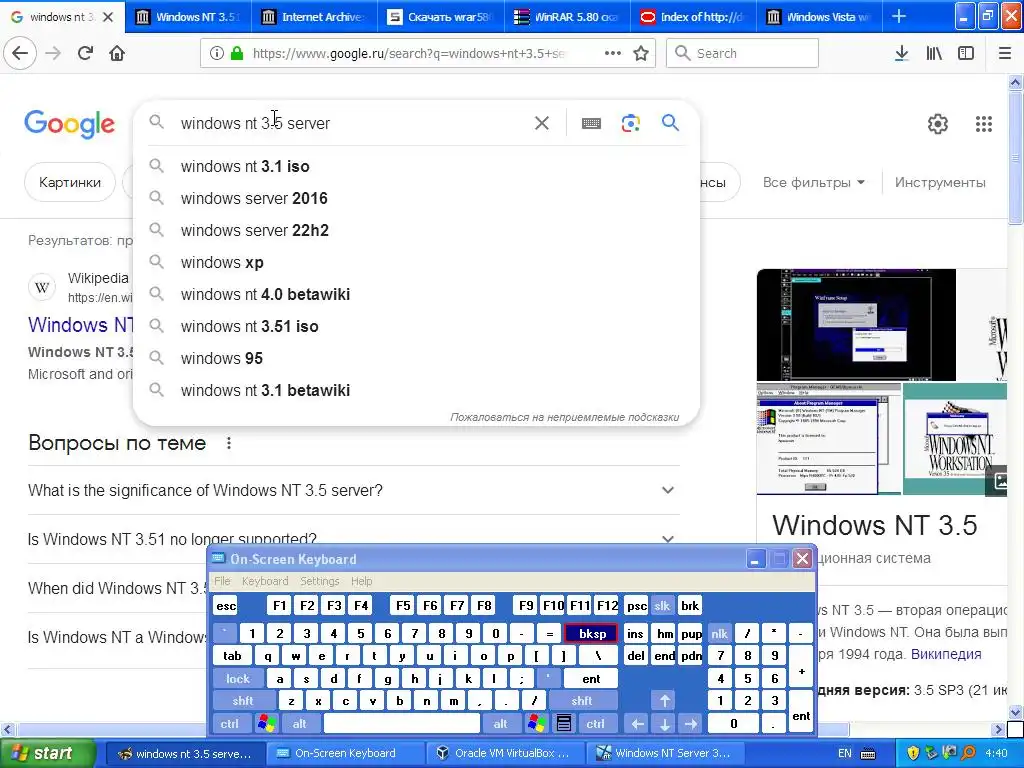Switch to Windows Vista tab
The image size is (1024, 768).
[819, 16]
